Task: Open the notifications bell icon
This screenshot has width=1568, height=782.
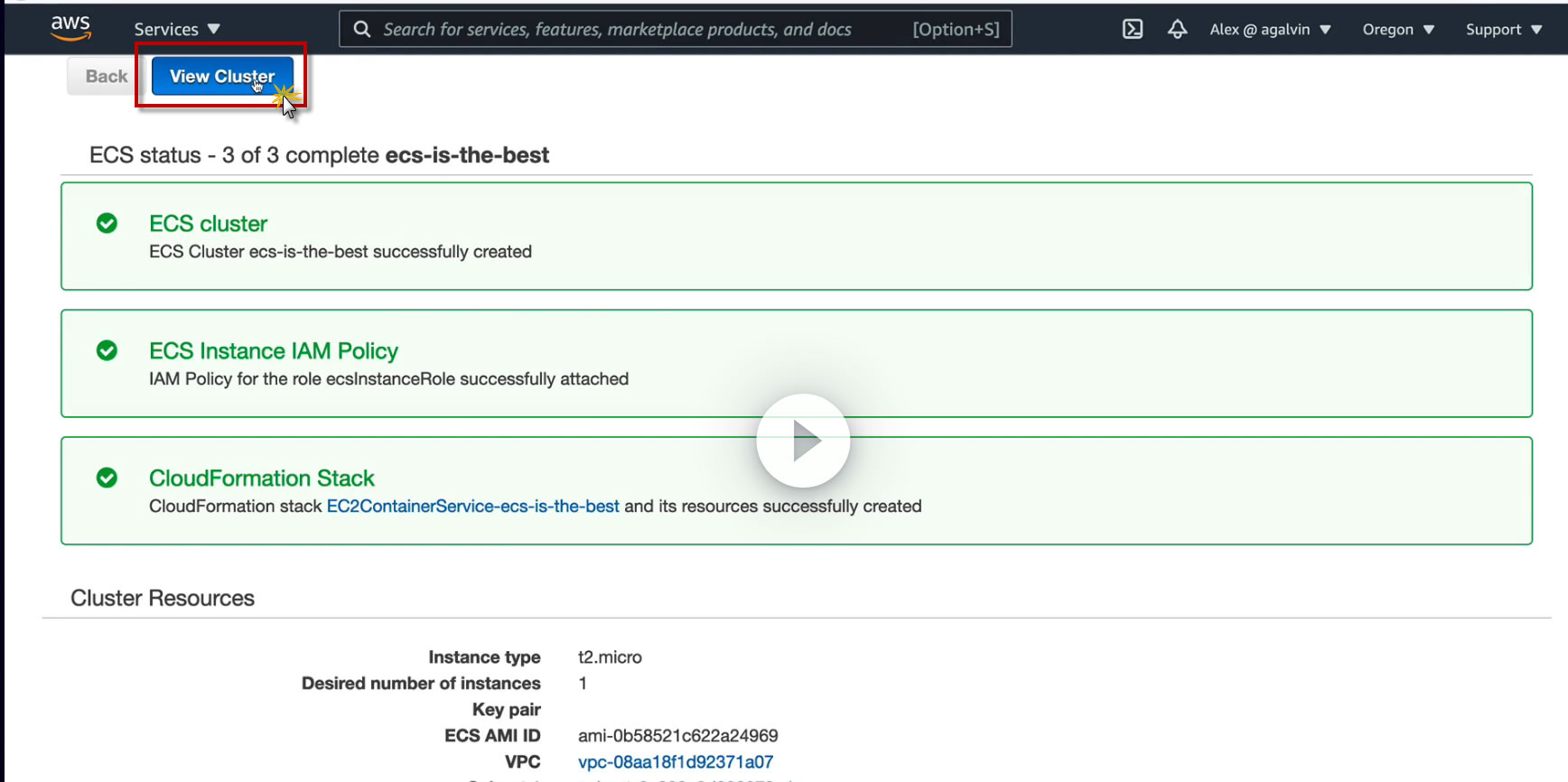Action: coord(1177,29)
